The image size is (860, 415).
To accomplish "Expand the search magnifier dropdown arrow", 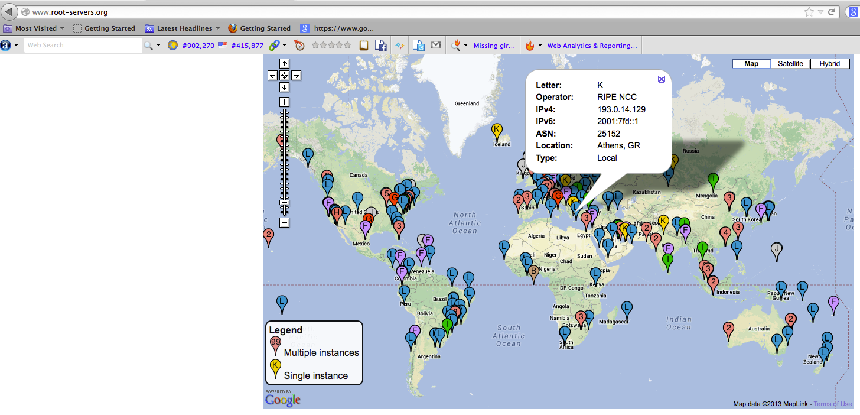I will point(159,46).
